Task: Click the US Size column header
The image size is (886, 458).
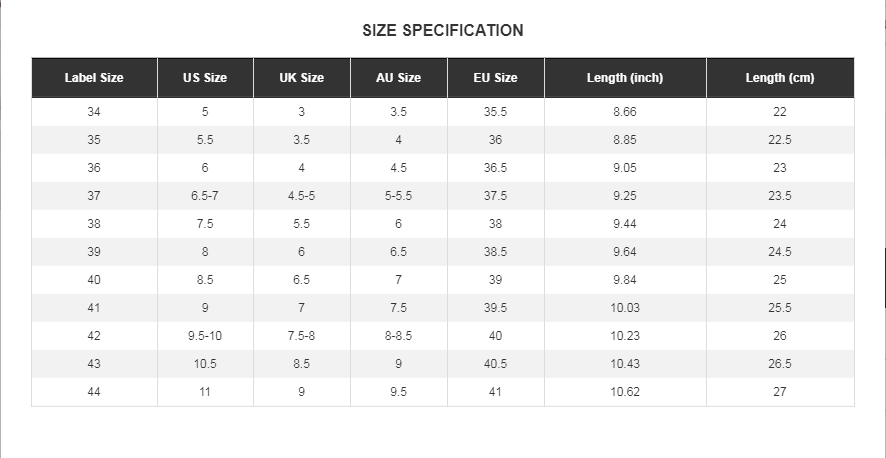Action: 205,78
